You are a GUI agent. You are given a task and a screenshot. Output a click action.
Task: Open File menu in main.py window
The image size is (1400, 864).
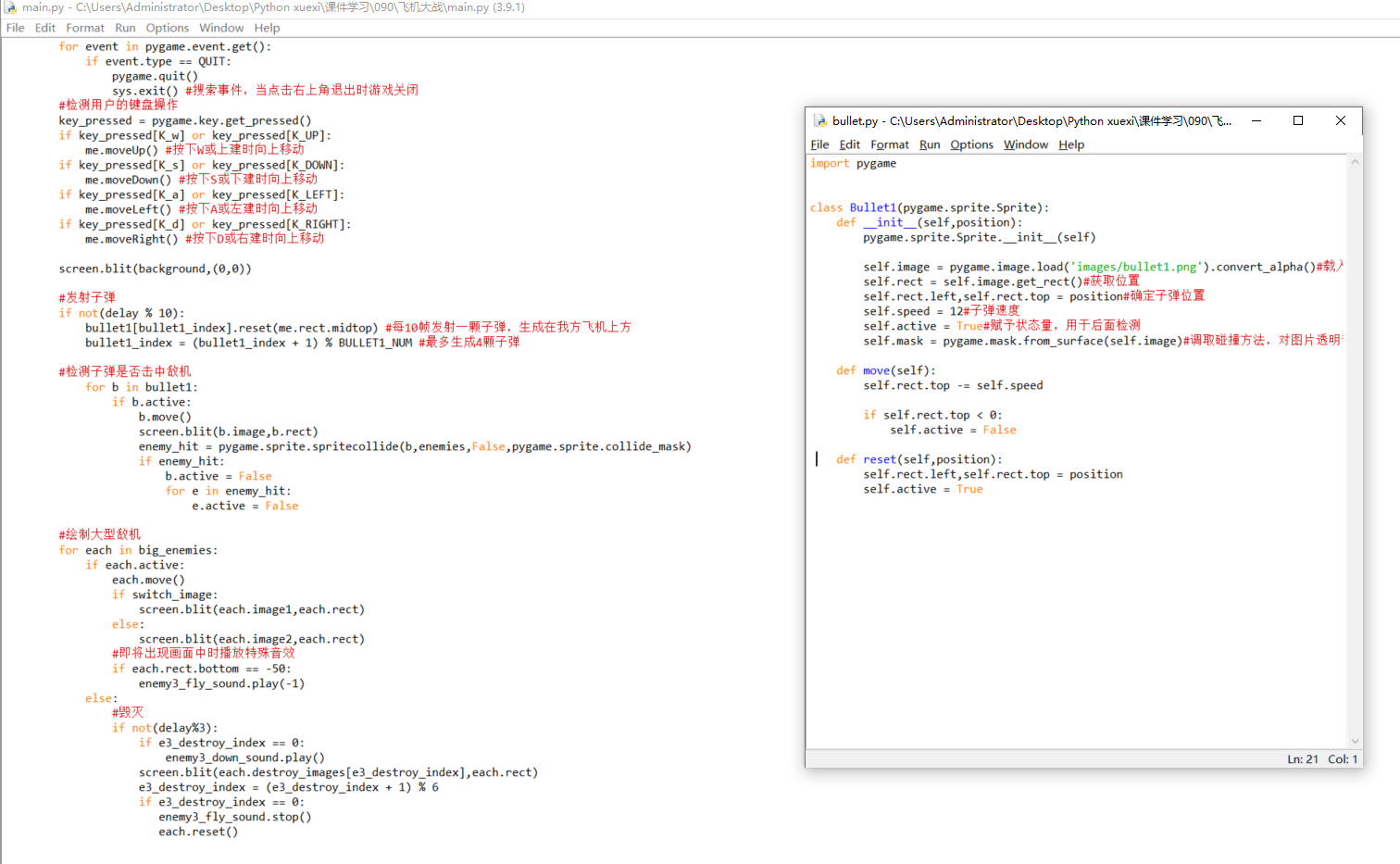16,28
